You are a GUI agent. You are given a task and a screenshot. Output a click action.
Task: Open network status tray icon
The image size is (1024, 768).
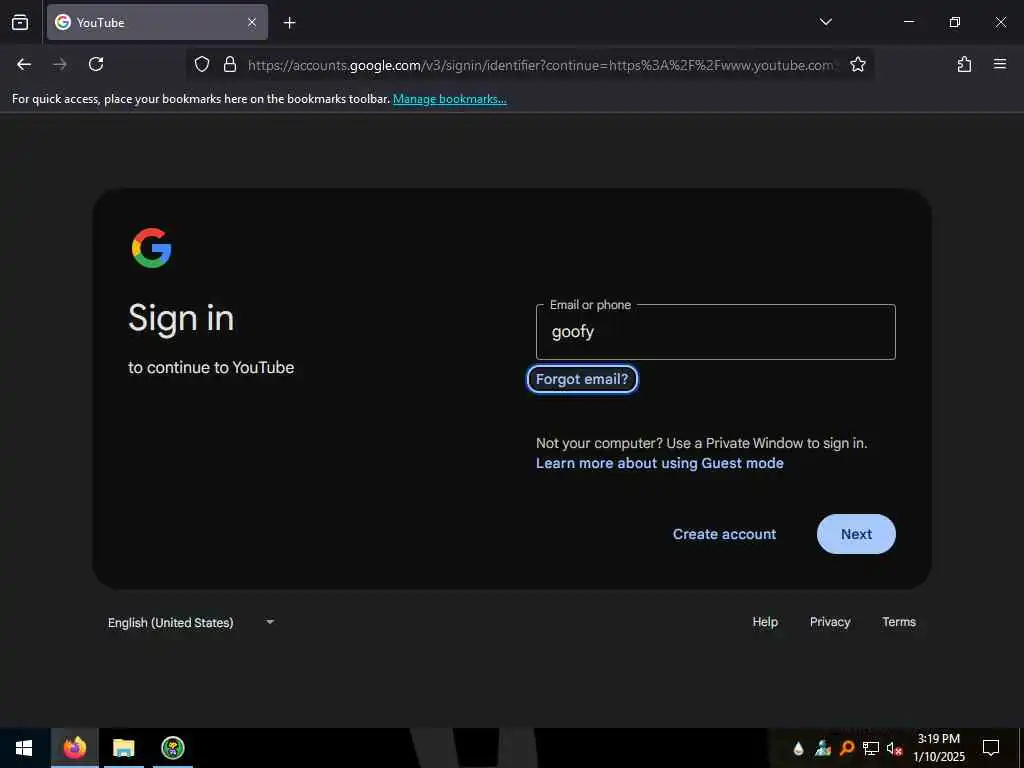tap(871, 748)
